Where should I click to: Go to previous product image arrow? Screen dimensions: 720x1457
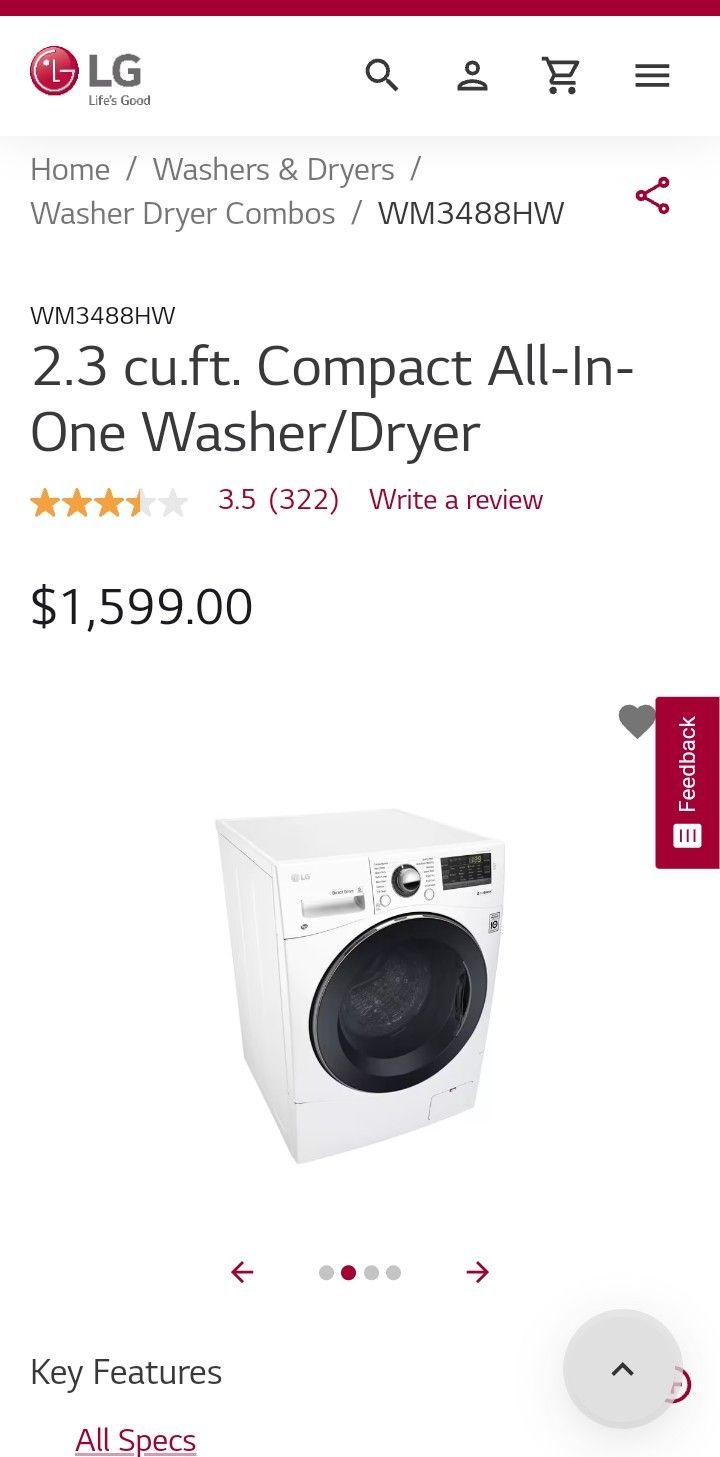pos(242,1272)
